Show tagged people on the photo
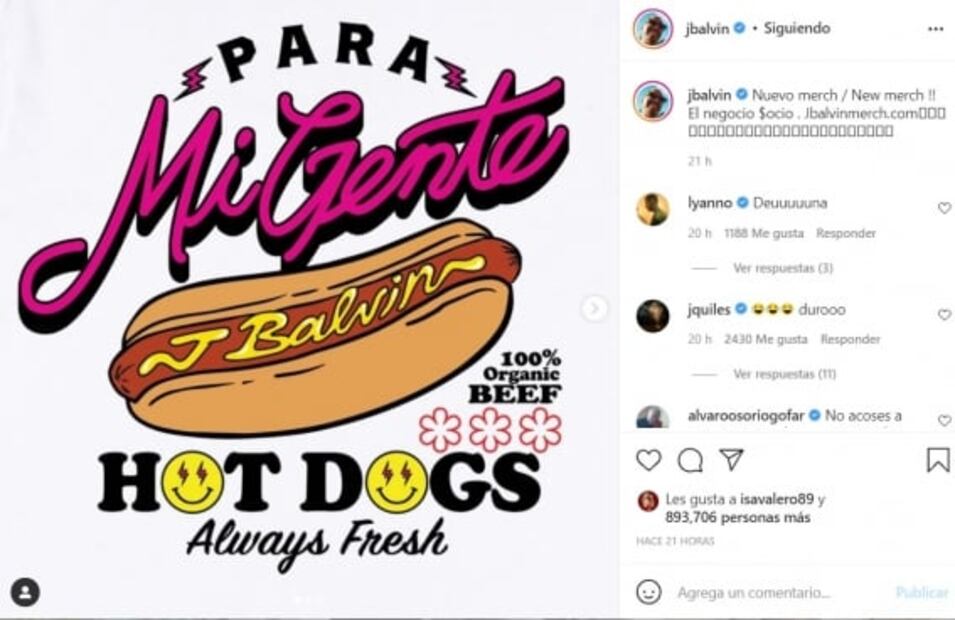Screen dimensions: 955x620 [25, 592]
